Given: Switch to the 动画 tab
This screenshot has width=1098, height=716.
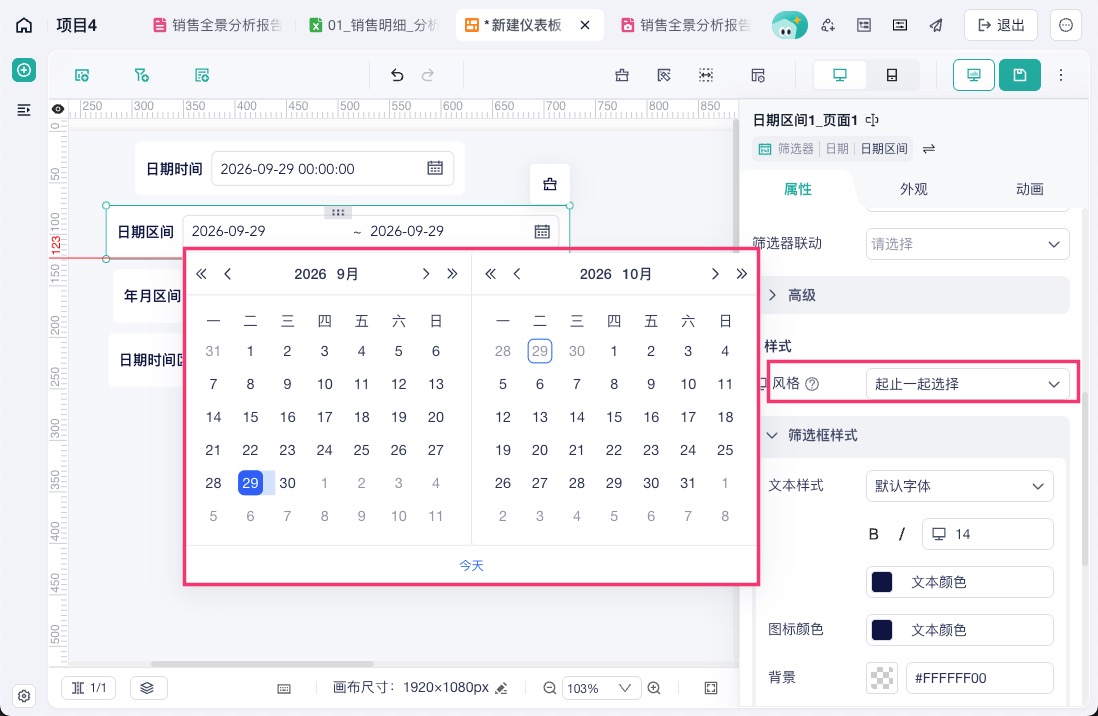Looking at the screenshot, I should (x=1029, y=189).
